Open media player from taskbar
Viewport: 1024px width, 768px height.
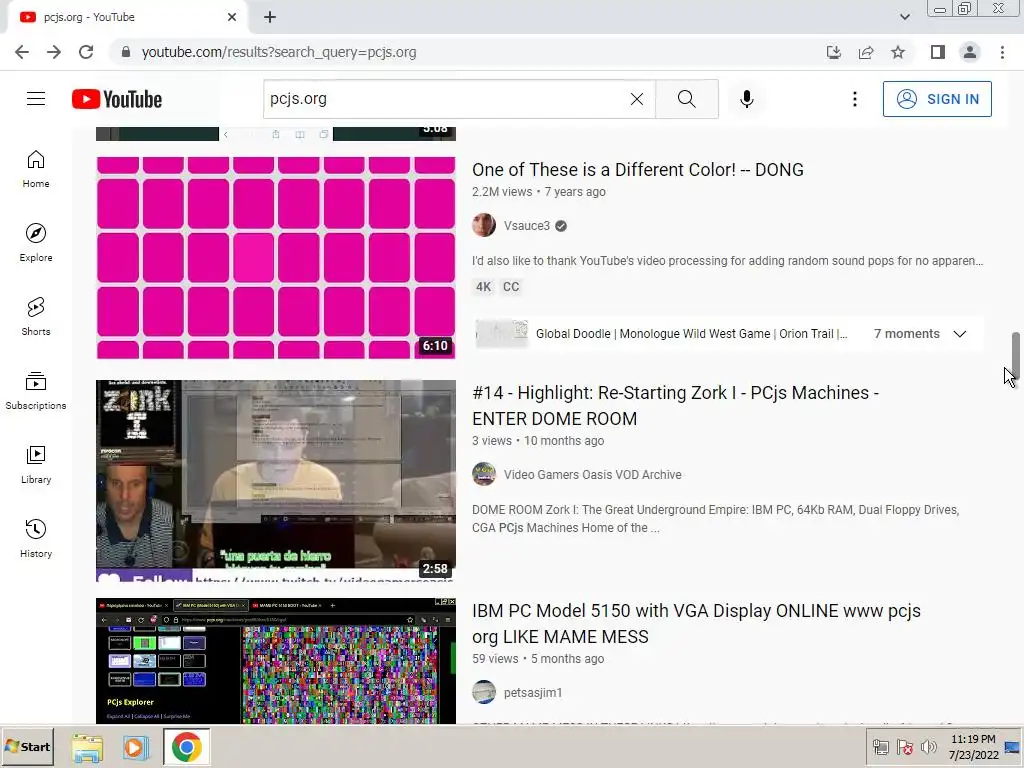pyautogui.click(x=136, y=747)
